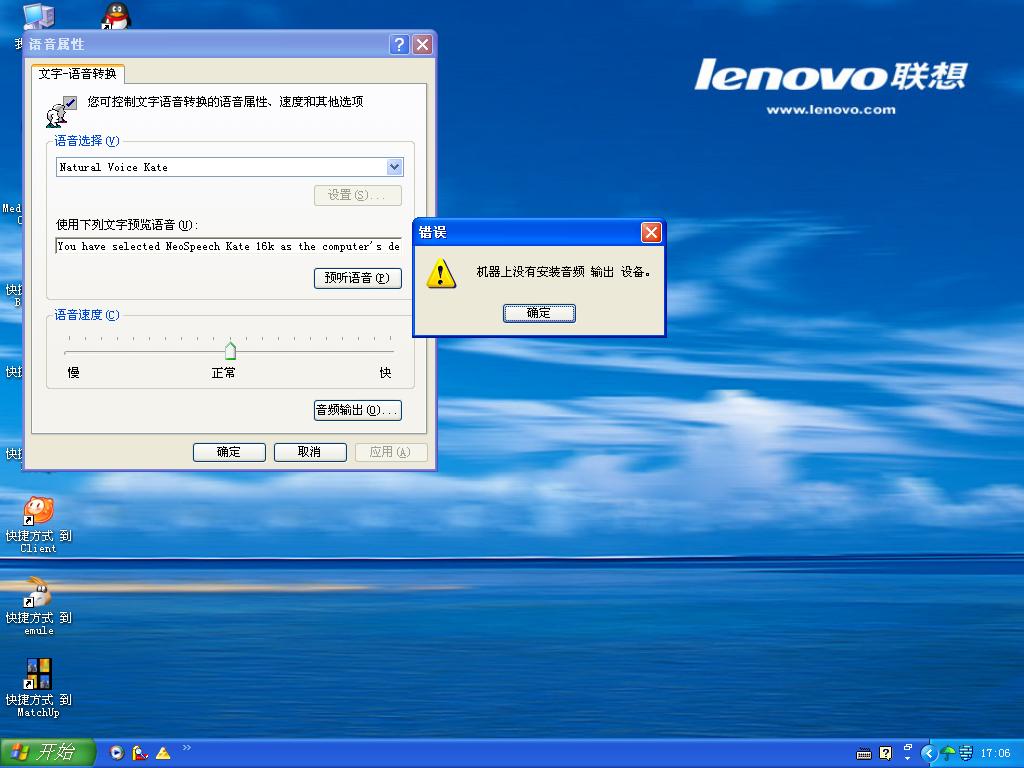Click the keyboard language bar icon
Viewport: 1024px width, 768px height.
click(865, 753)
